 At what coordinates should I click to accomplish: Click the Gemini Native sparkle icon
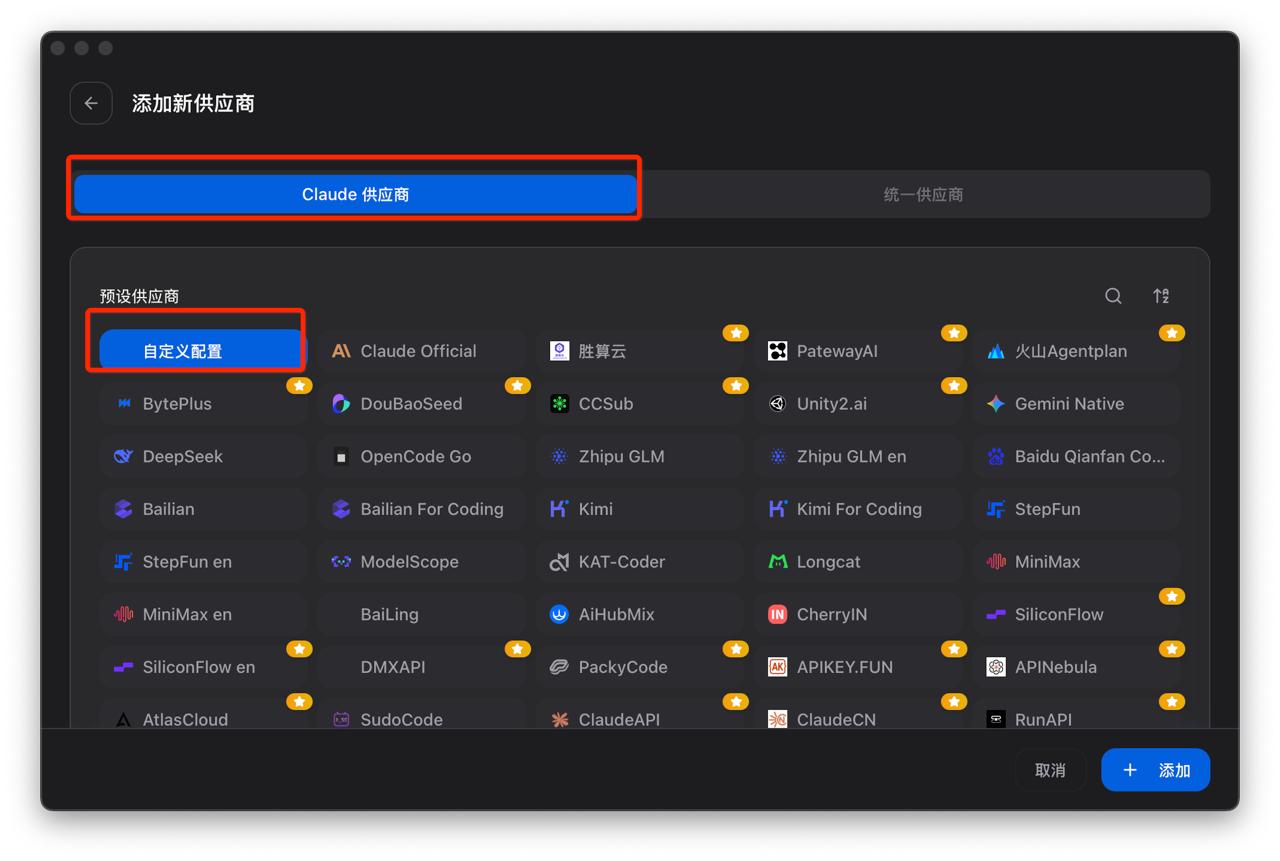tap(995, 404)
